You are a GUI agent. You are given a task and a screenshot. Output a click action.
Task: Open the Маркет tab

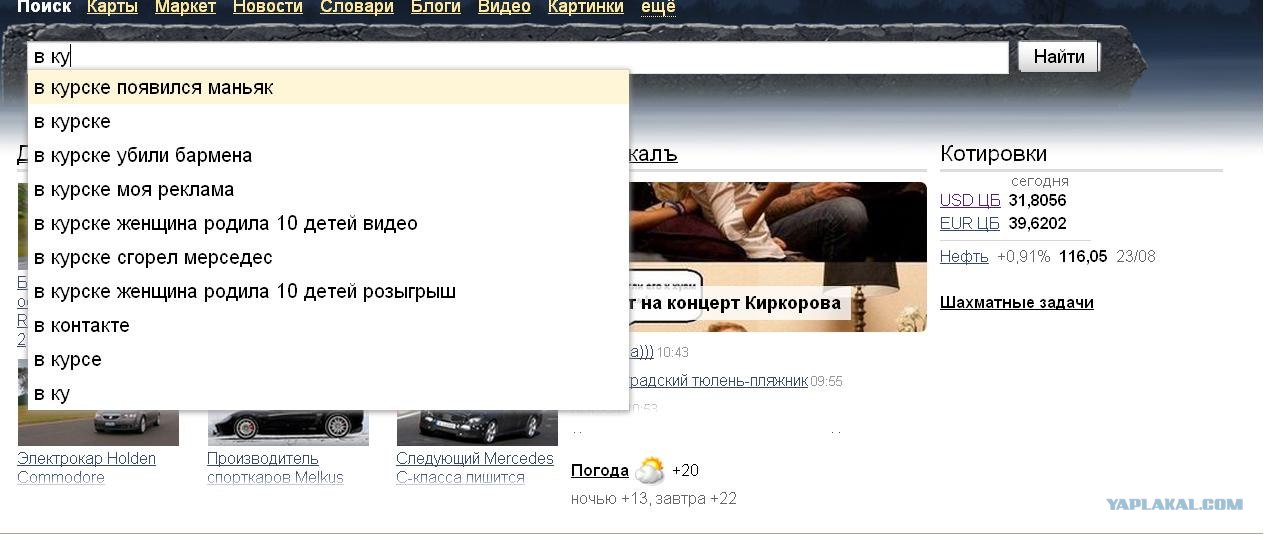(x=185, y=7)
